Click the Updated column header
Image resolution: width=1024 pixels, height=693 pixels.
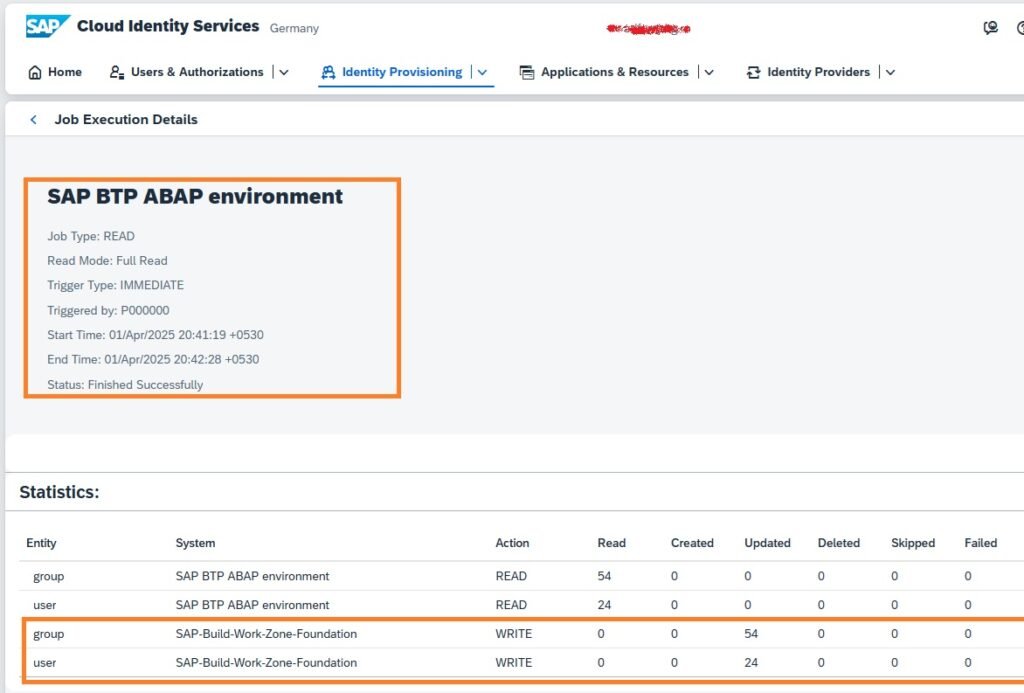(x=767, y=543)
